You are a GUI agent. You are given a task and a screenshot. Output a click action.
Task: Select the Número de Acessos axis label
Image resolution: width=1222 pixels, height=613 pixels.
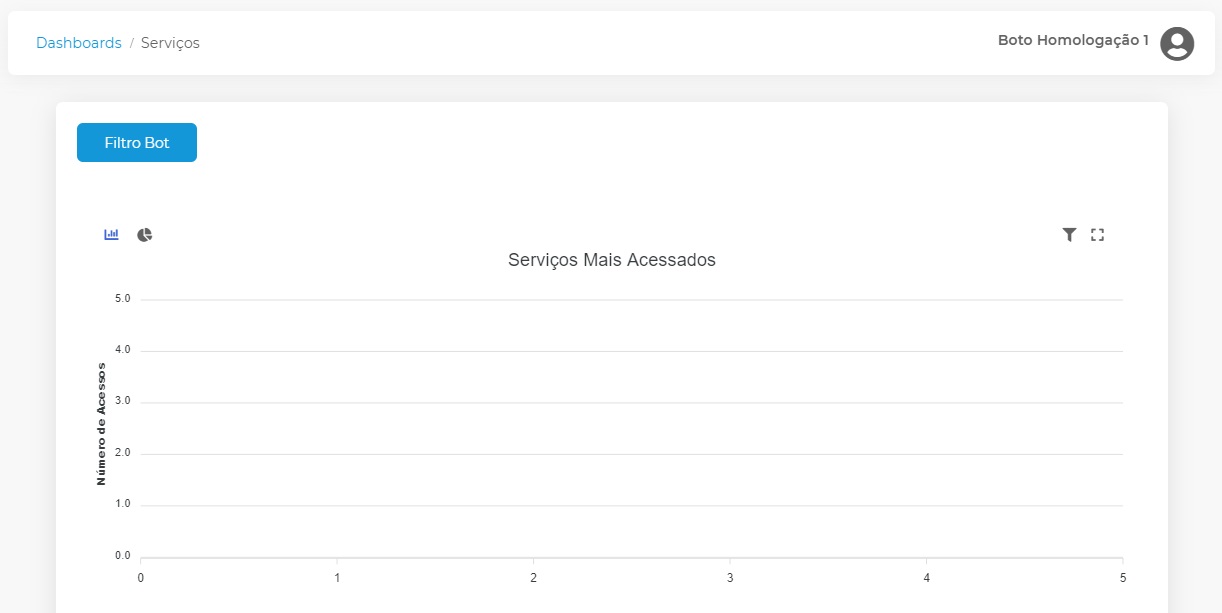pyautogui.click(x=101, y=424)
